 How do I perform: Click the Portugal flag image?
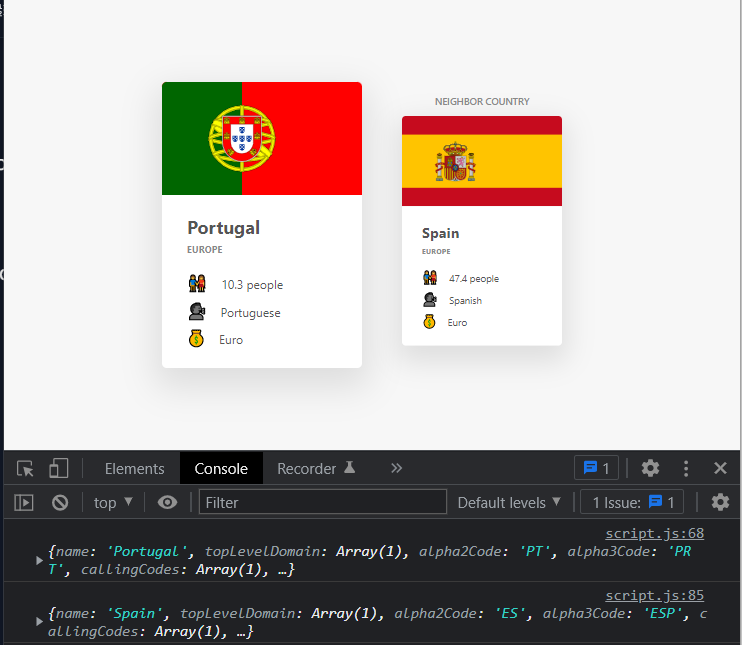[262, 139]
